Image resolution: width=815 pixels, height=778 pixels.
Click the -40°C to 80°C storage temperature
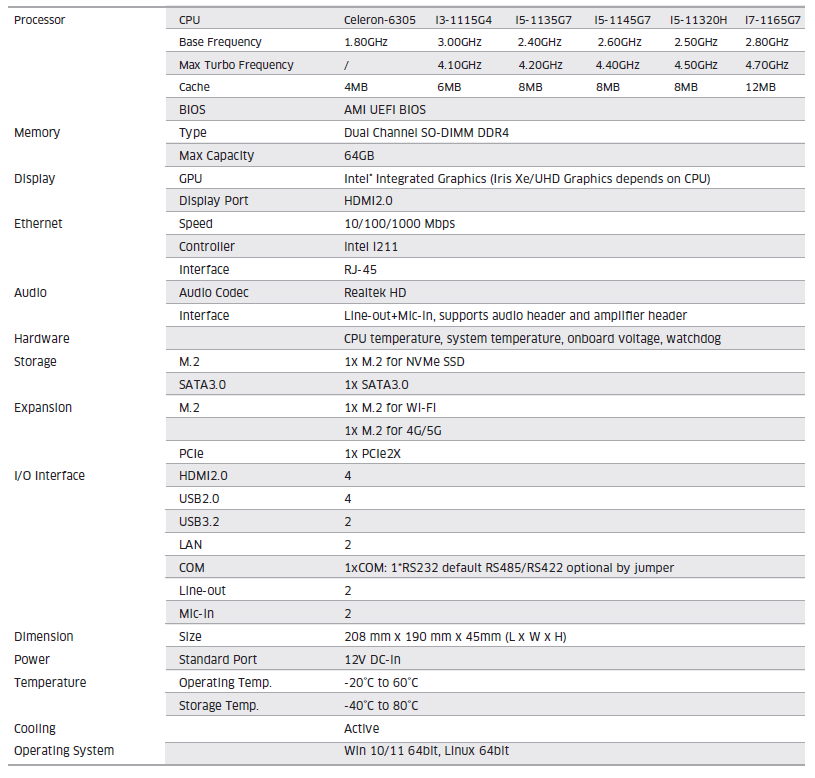(380, 706)
